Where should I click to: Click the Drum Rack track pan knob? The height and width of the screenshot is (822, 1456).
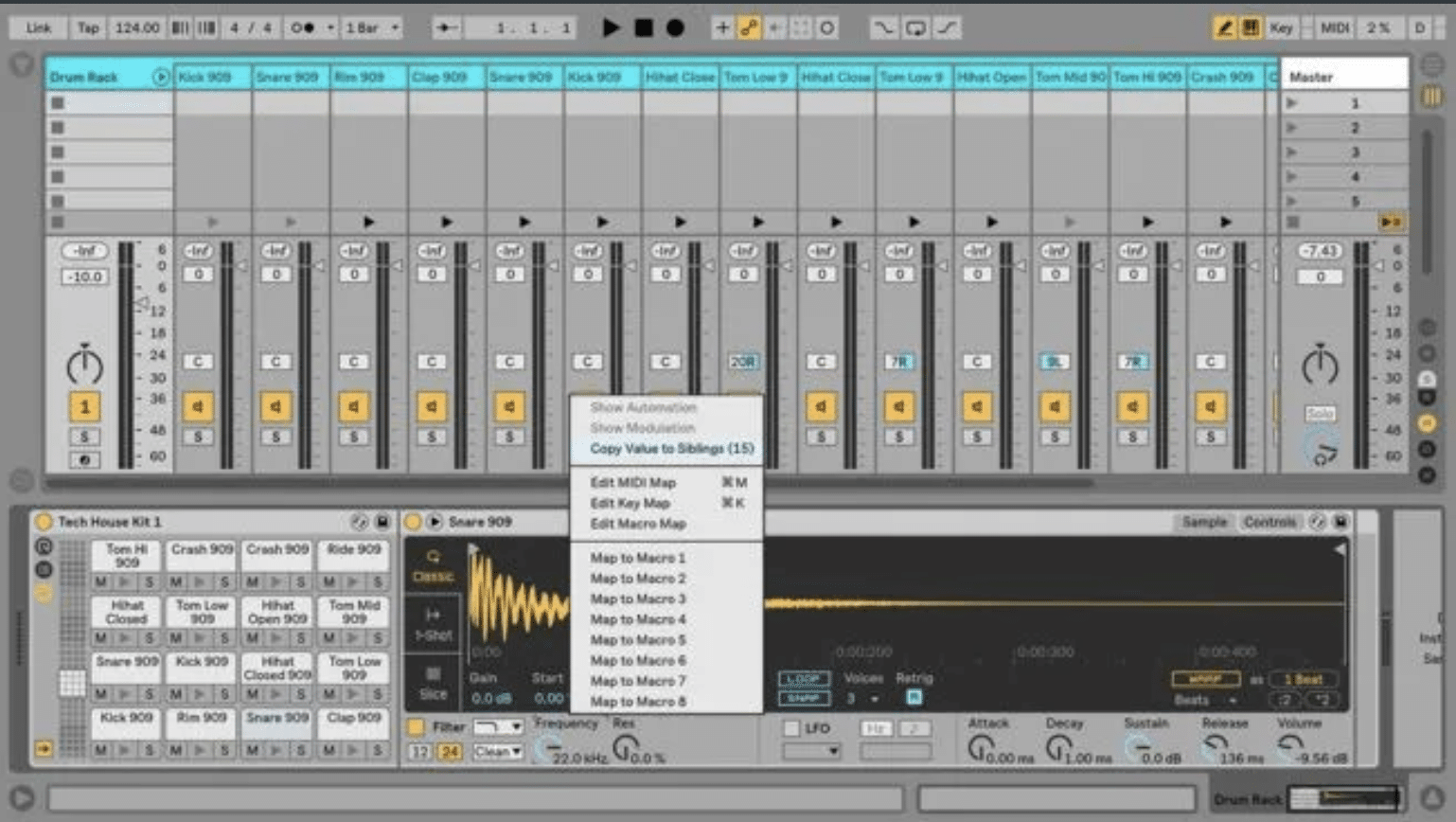point(84,366)
